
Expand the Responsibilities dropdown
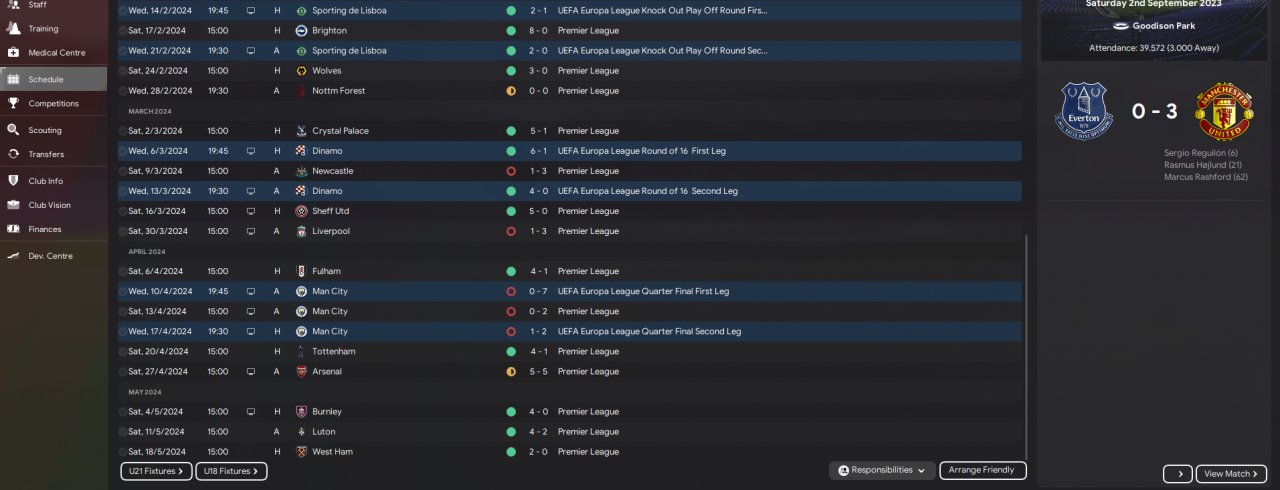(x=882, y=470)
